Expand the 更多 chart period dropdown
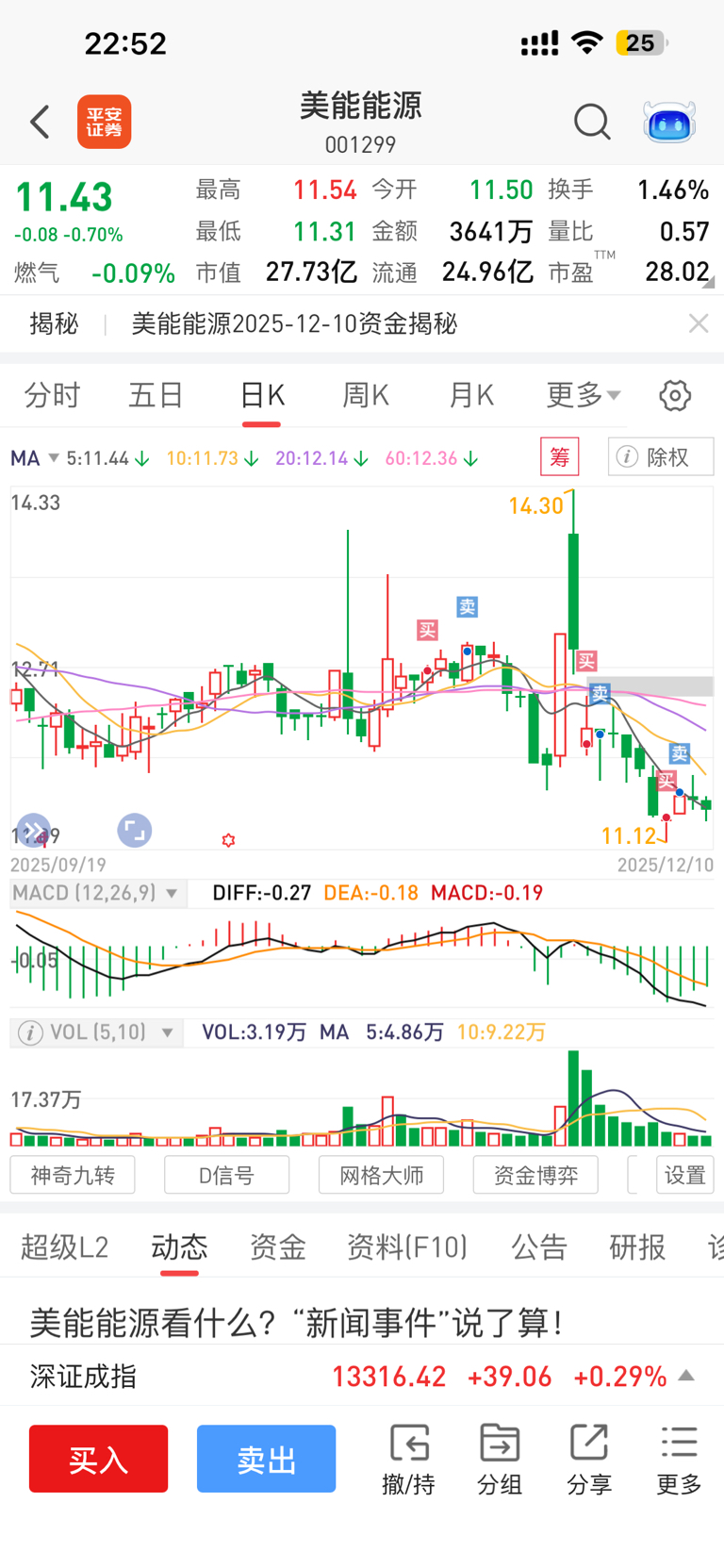The width and height of the screenshot is (724, 1568). tap(584, 395)
